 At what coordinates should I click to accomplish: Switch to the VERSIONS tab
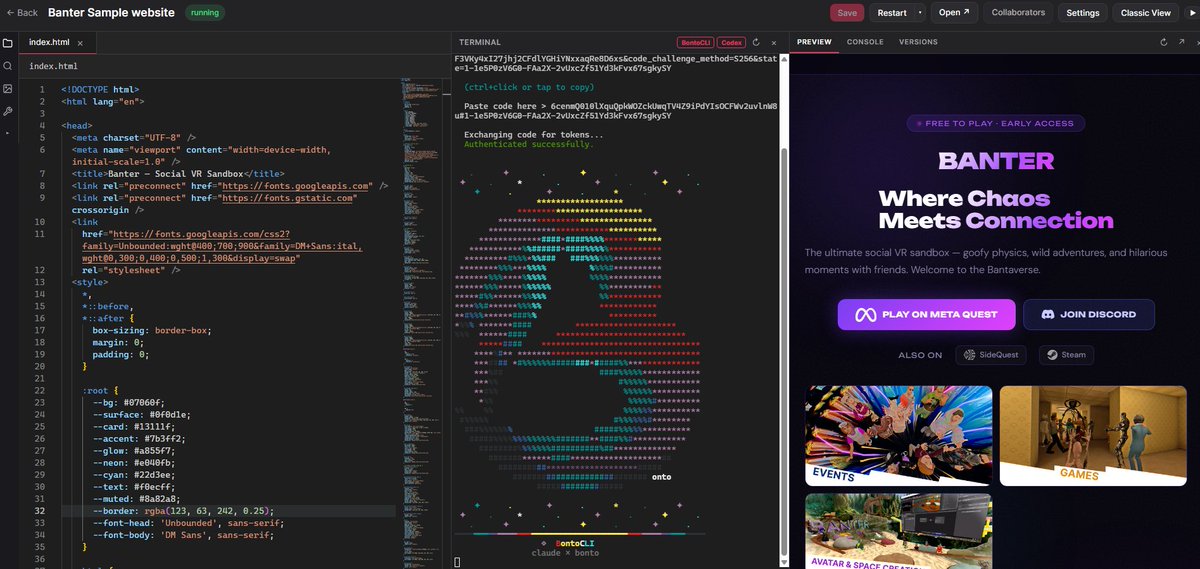[x=918, y=42]
